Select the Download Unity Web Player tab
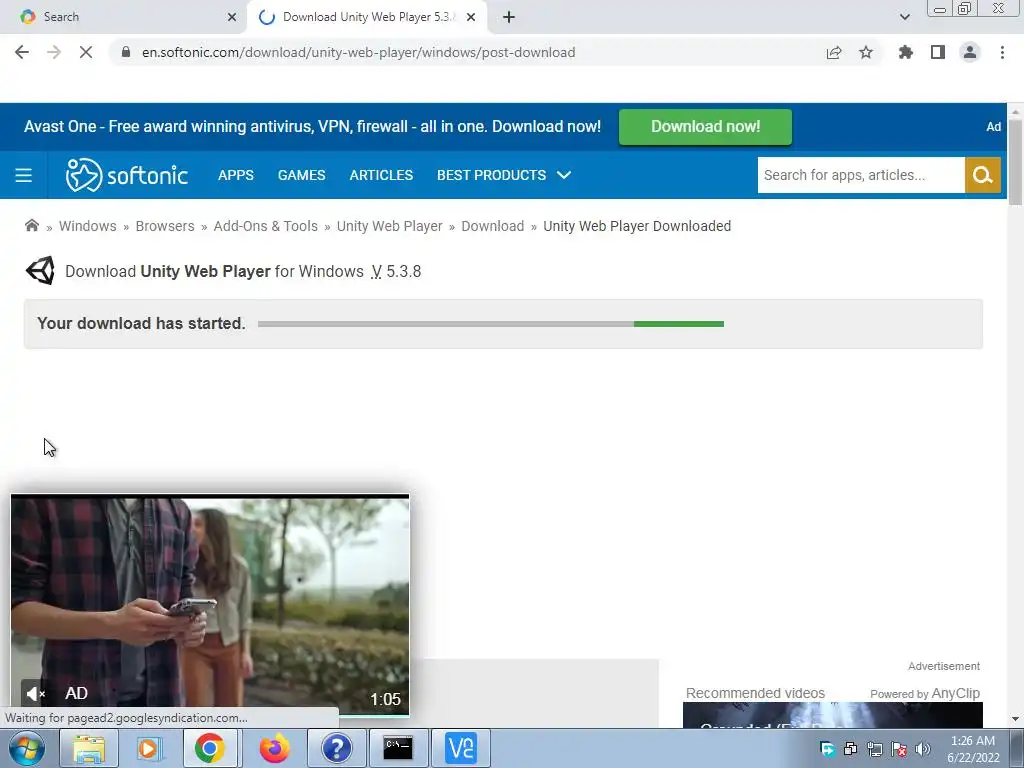The image size is (1024, 768). [366, 17]
